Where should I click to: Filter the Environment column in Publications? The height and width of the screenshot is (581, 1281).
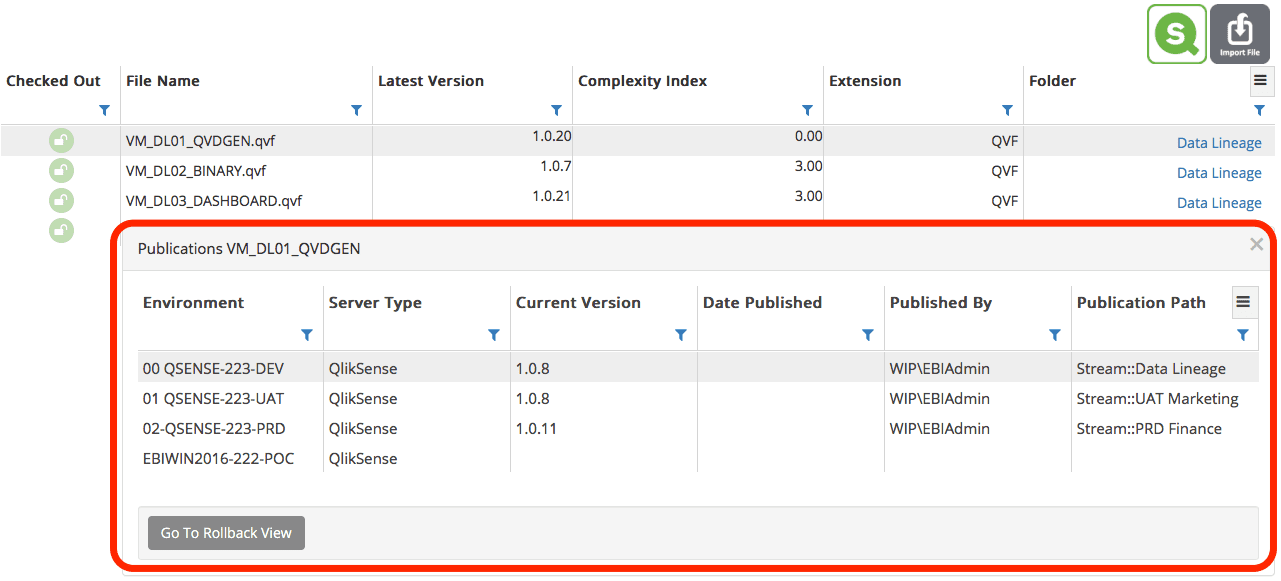308,335
